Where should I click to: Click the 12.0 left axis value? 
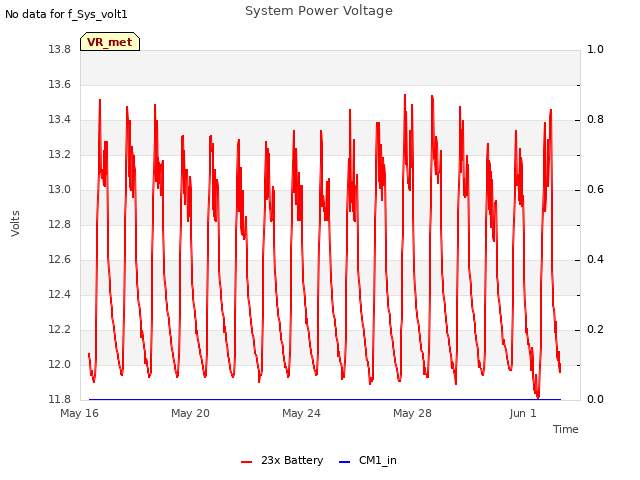59,364
